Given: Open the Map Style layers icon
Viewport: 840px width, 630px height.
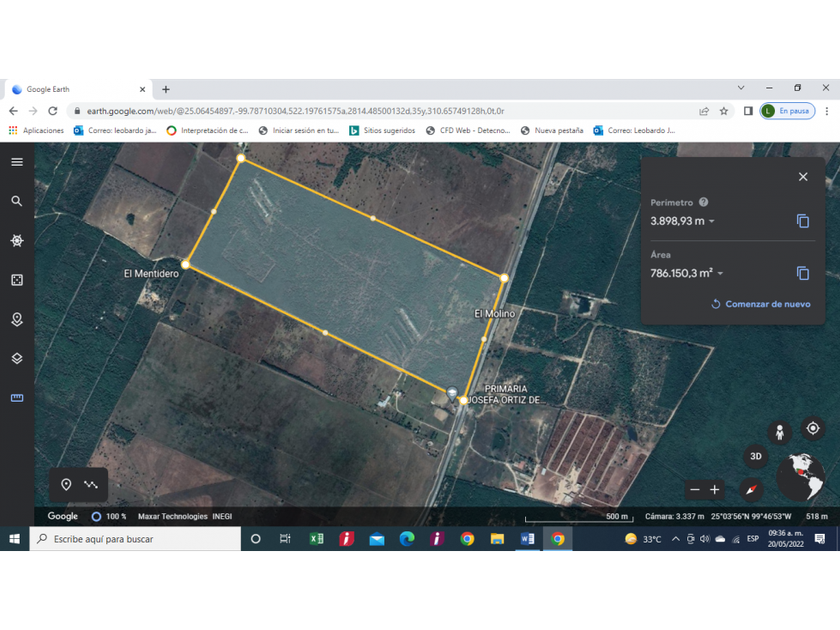Looking at the screenshot, I should (x=17, y=359).
